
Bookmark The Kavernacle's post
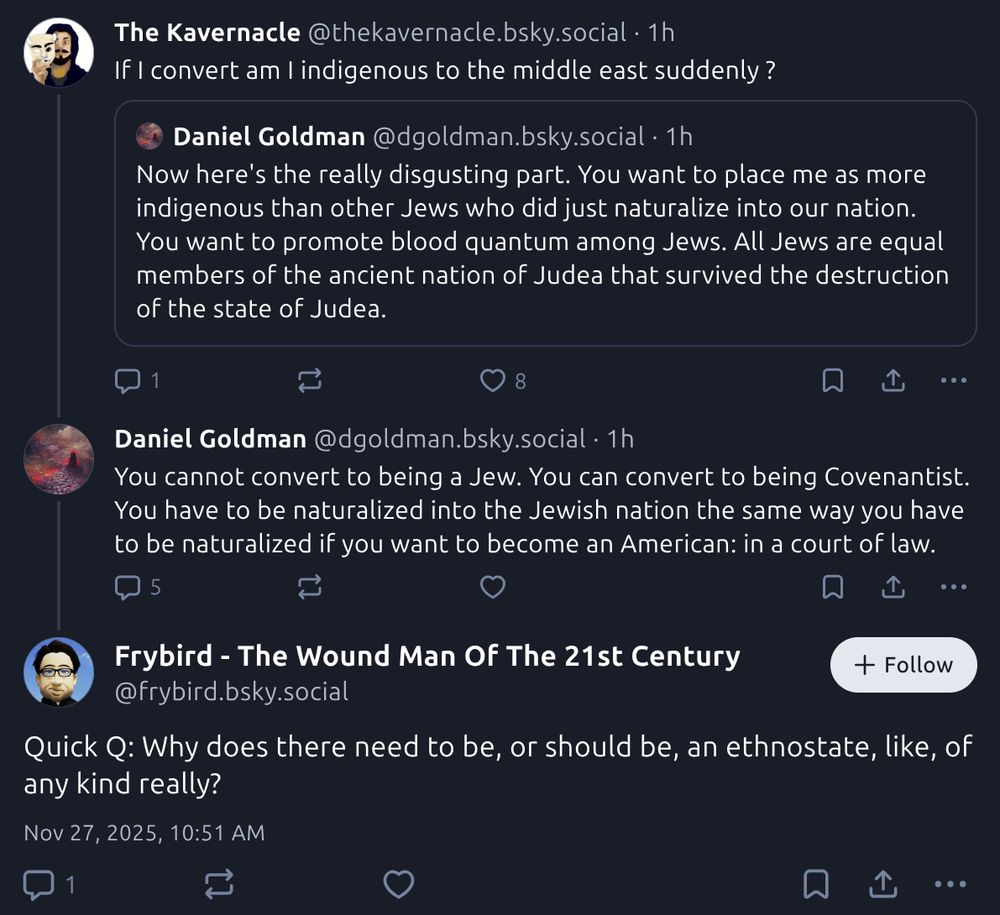tap(832, 380)
